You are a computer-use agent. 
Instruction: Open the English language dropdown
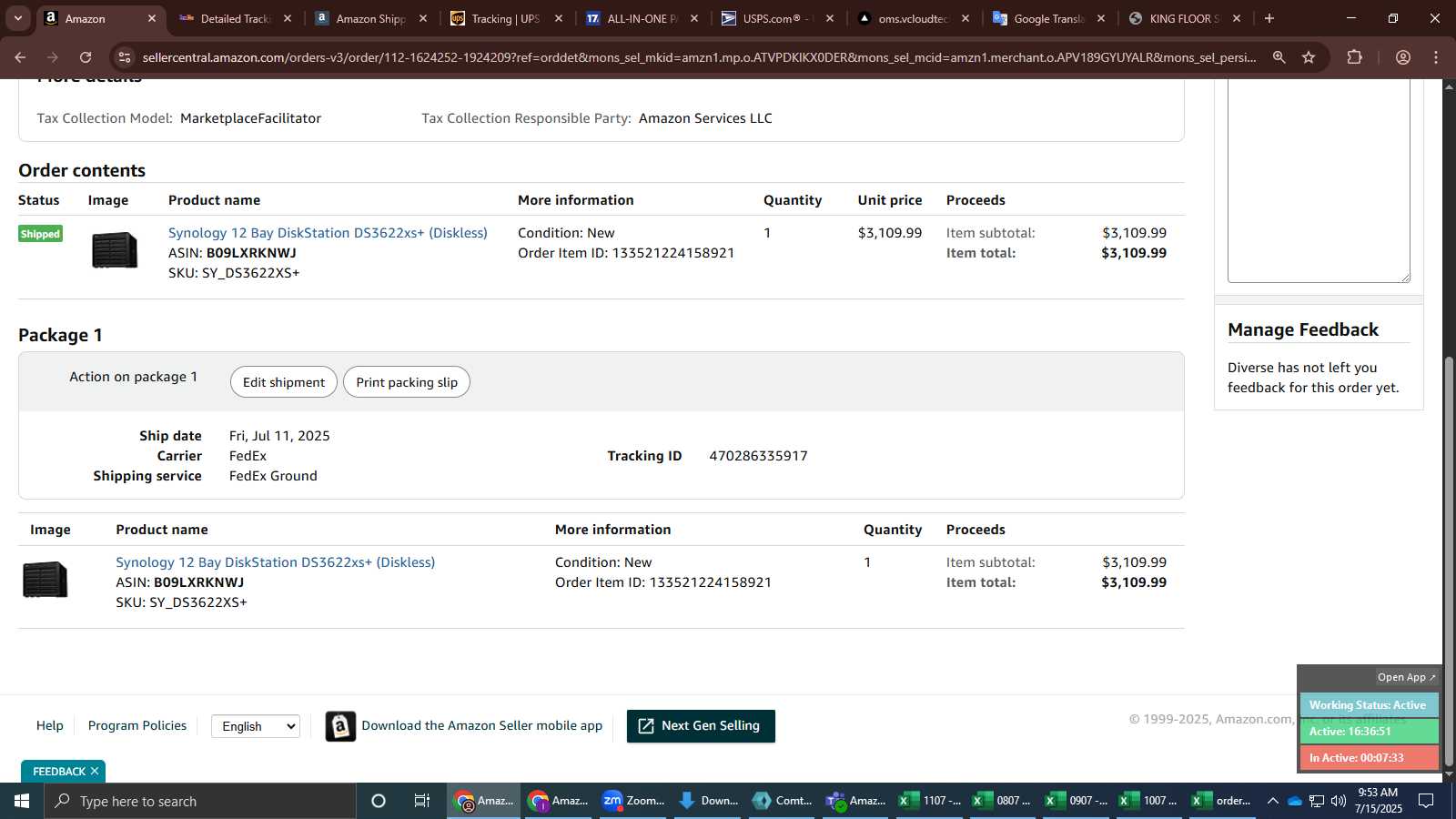coord(256,726)
